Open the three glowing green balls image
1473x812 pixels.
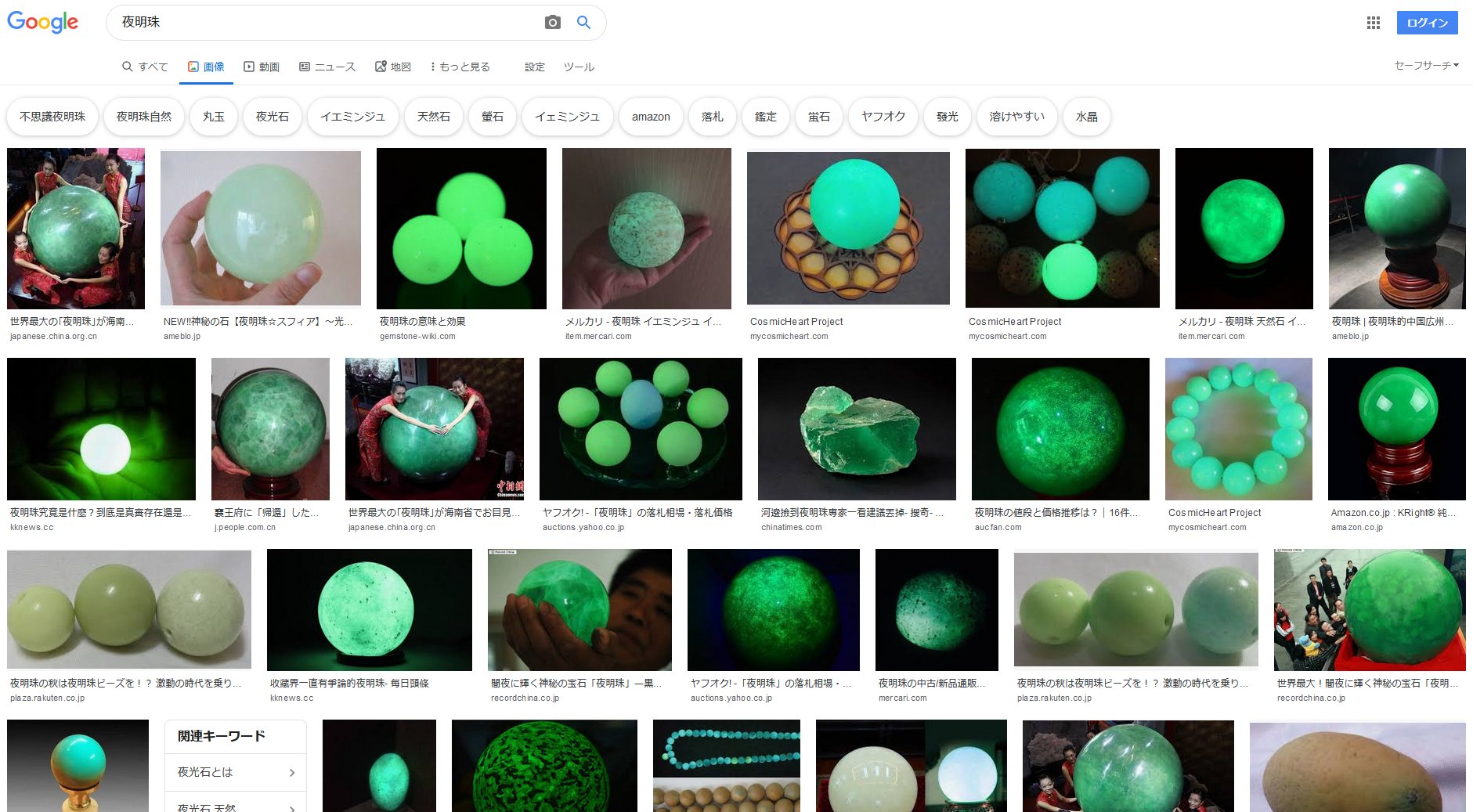(x=461, y=229)
